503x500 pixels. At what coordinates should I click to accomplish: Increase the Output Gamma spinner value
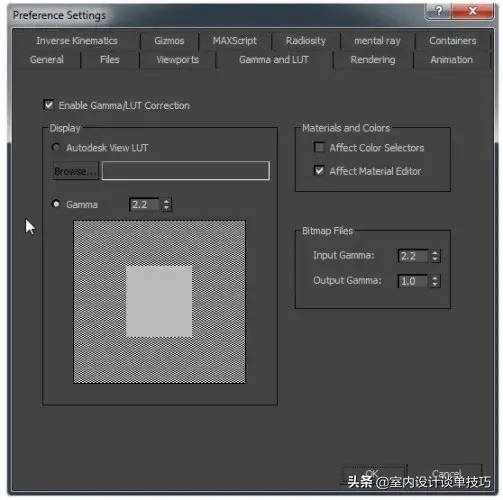[435, 278]
